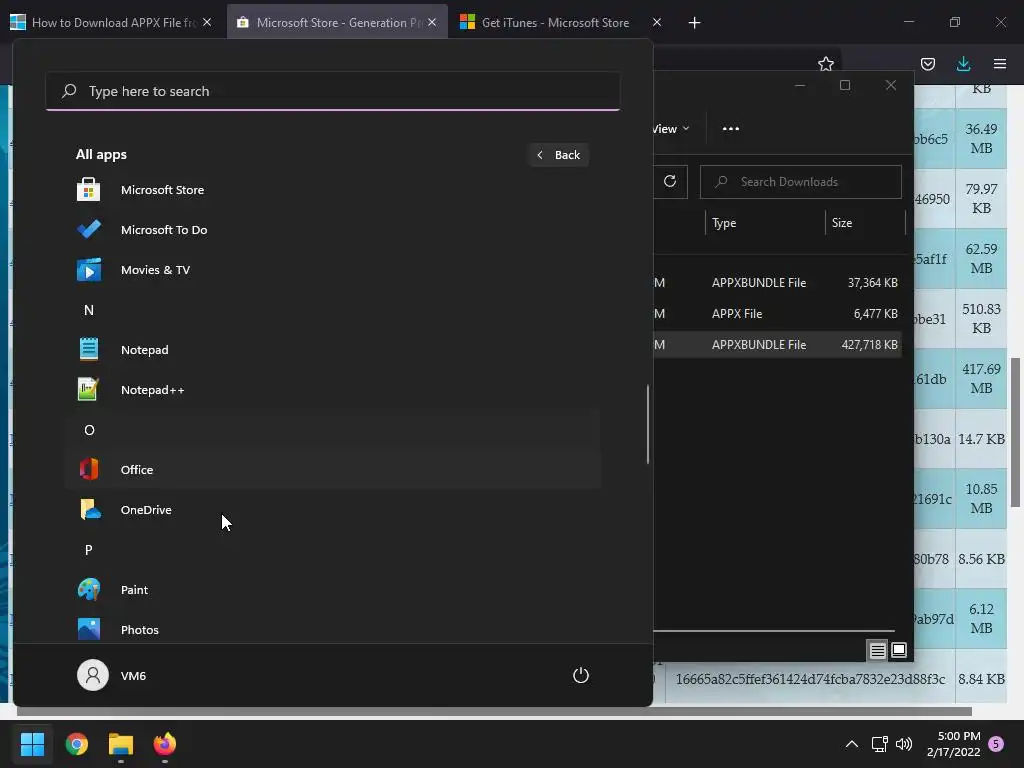Open the See more ellipsis menu in Explorer
Viewport: 1024px width, 768px height.
coord(731,129)
